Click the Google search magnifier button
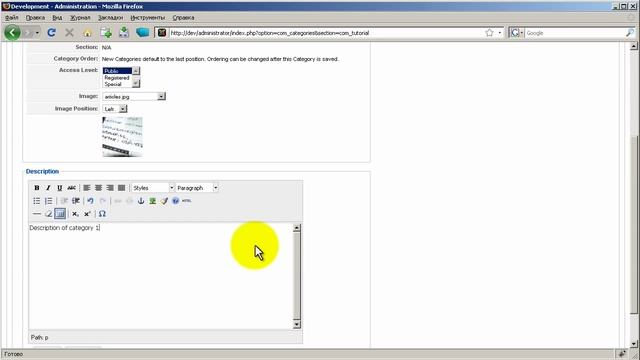640x360 pixels. pos(630,33)
